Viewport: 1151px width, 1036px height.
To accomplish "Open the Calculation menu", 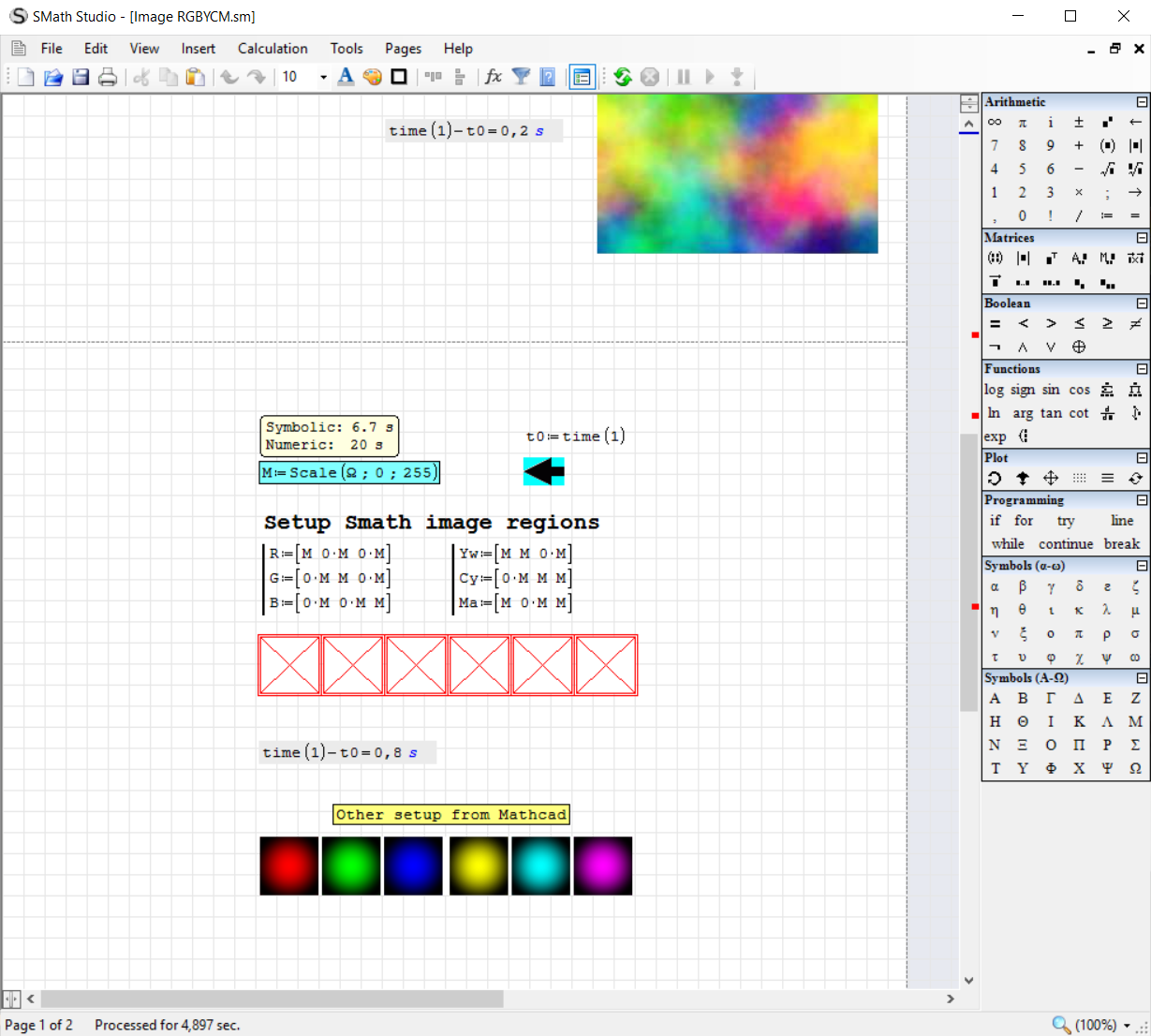I will click(272, 49).
